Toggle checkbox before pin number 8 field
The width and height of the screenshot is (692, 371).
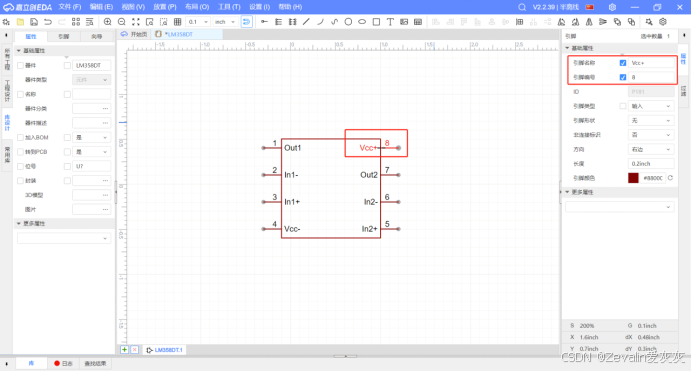[623, 77]
